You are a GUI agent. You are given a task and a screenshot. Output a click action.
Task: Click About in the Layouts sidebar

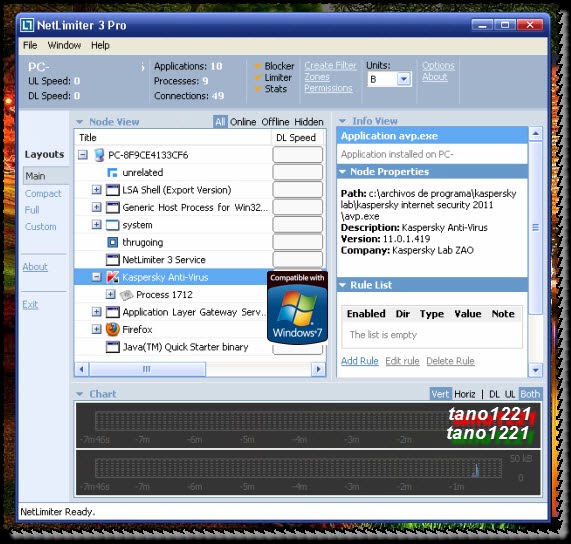(35, 267)
